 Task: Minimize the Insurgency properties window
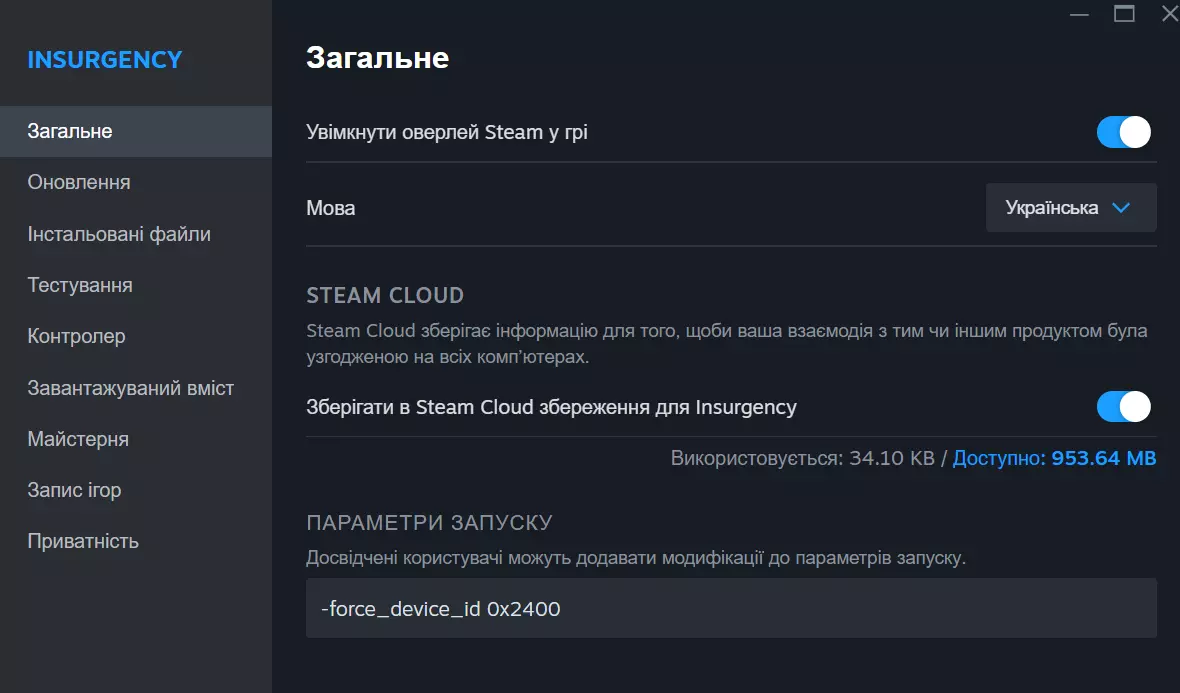[x=1078, y=14]
